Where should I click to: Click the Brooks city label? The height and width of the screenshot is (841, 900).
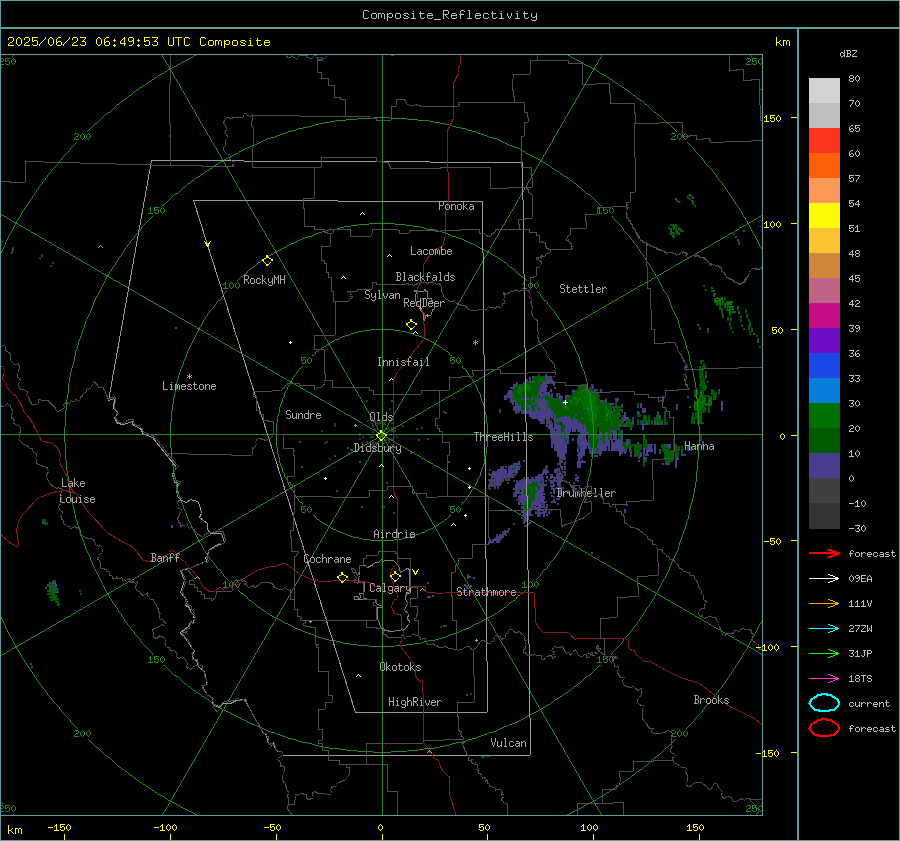coord(711,700)
